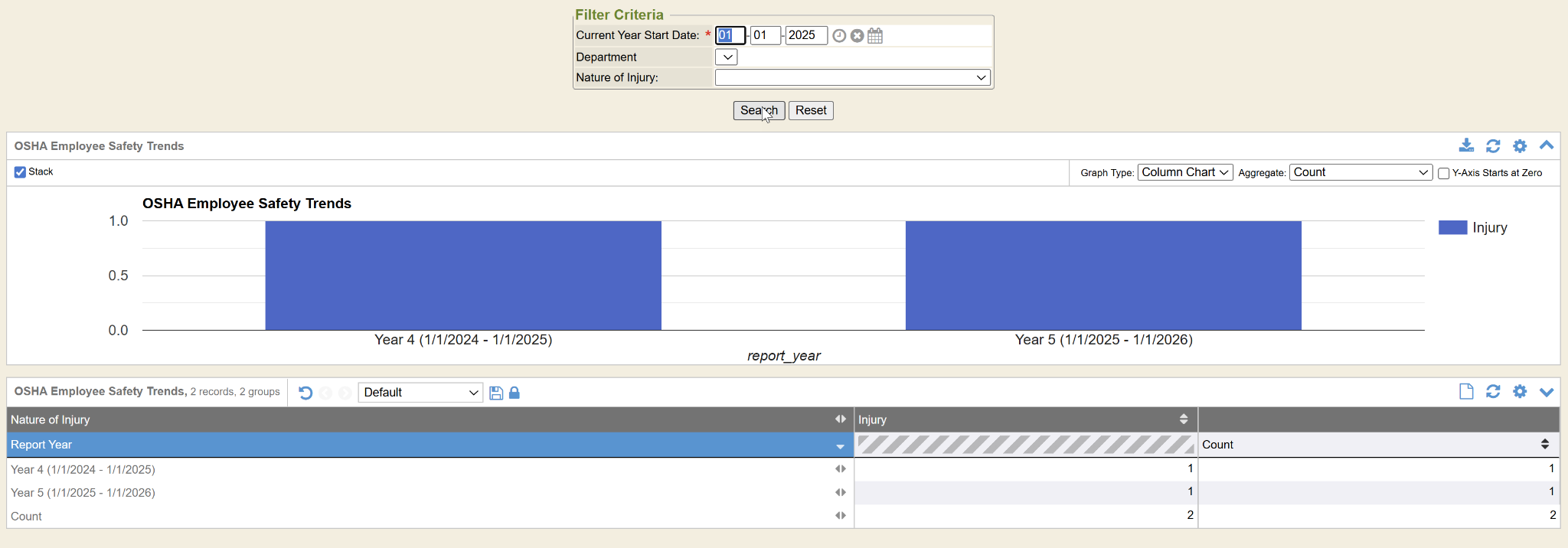
Task: Refresh the chart panel
Action: pos(1493,145)
